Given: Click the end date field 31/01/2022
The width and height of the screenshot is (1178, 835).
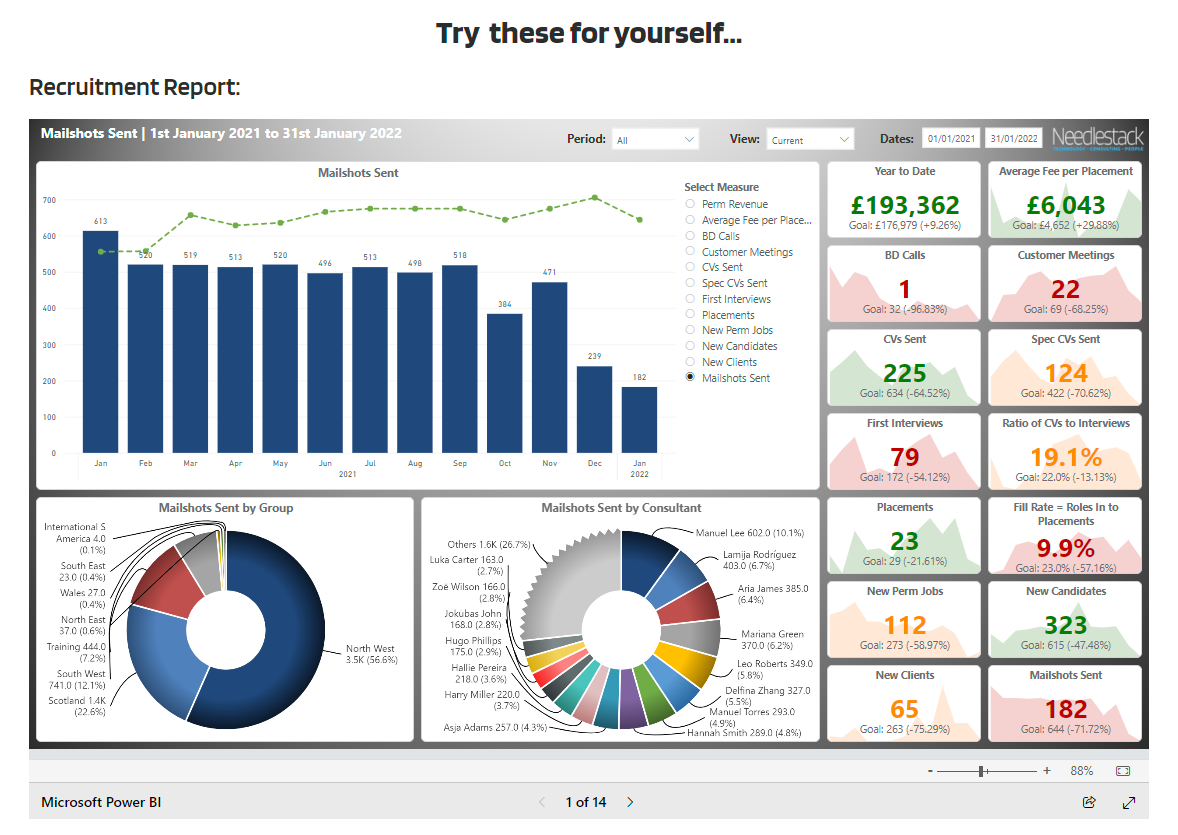Looking at the screenshot, I should [x=1014, y=140].
